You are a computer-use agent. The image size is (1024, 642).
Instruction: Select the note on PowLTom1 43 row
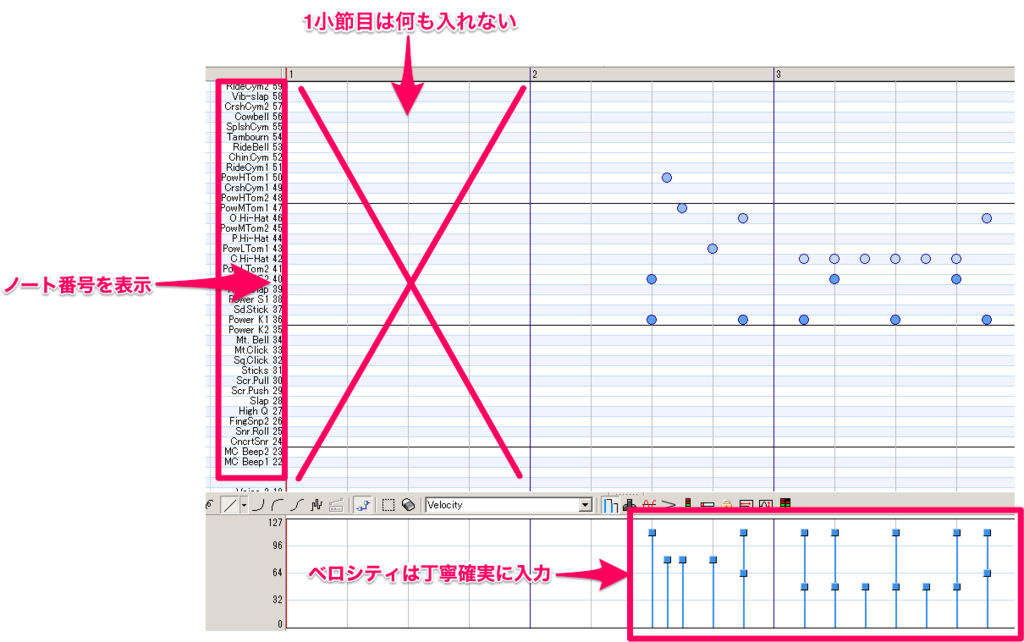[x=712, y=249]
